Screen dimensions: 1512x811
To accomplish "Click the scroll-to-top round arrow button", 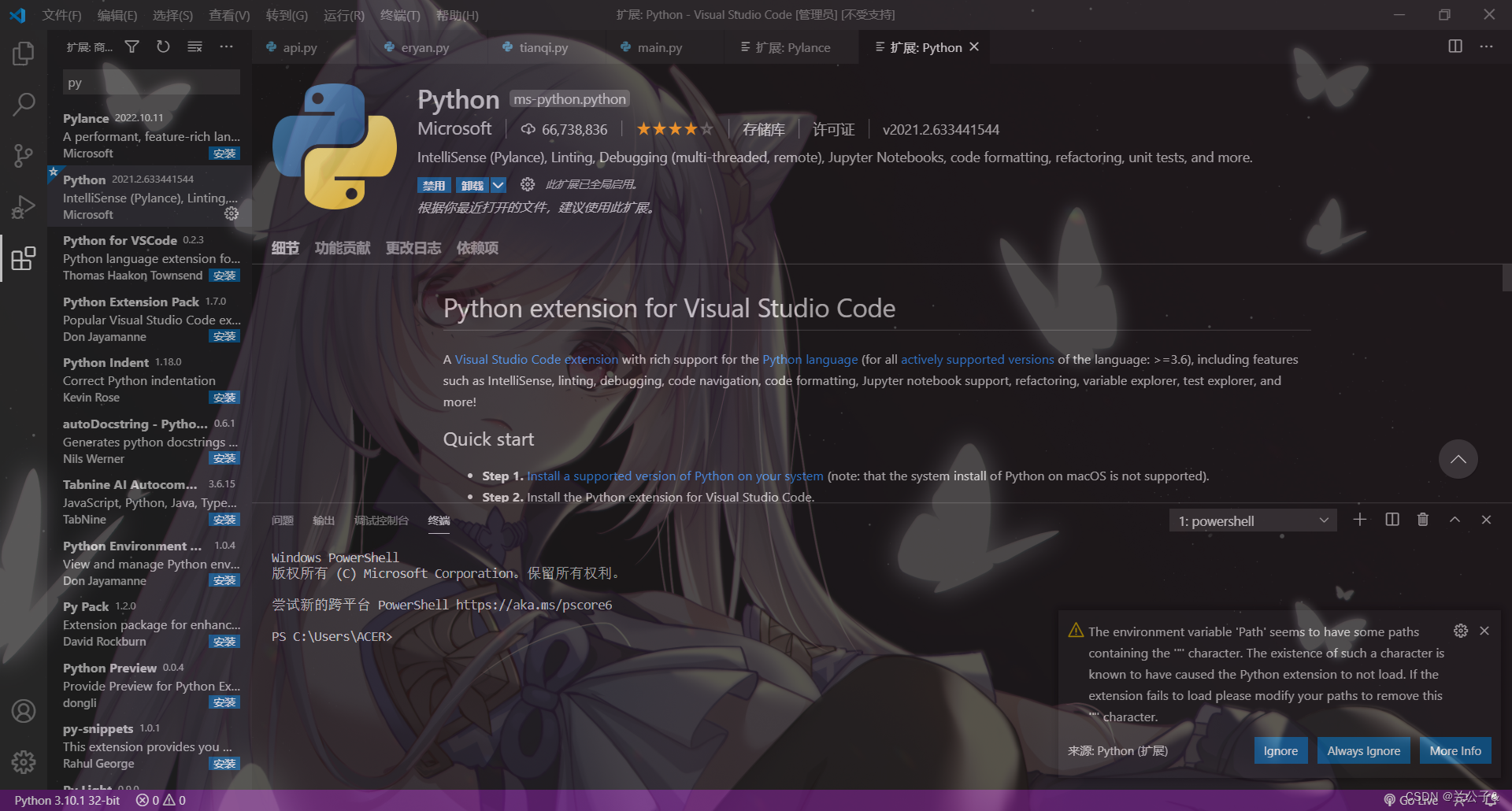I will (1458, 459).
